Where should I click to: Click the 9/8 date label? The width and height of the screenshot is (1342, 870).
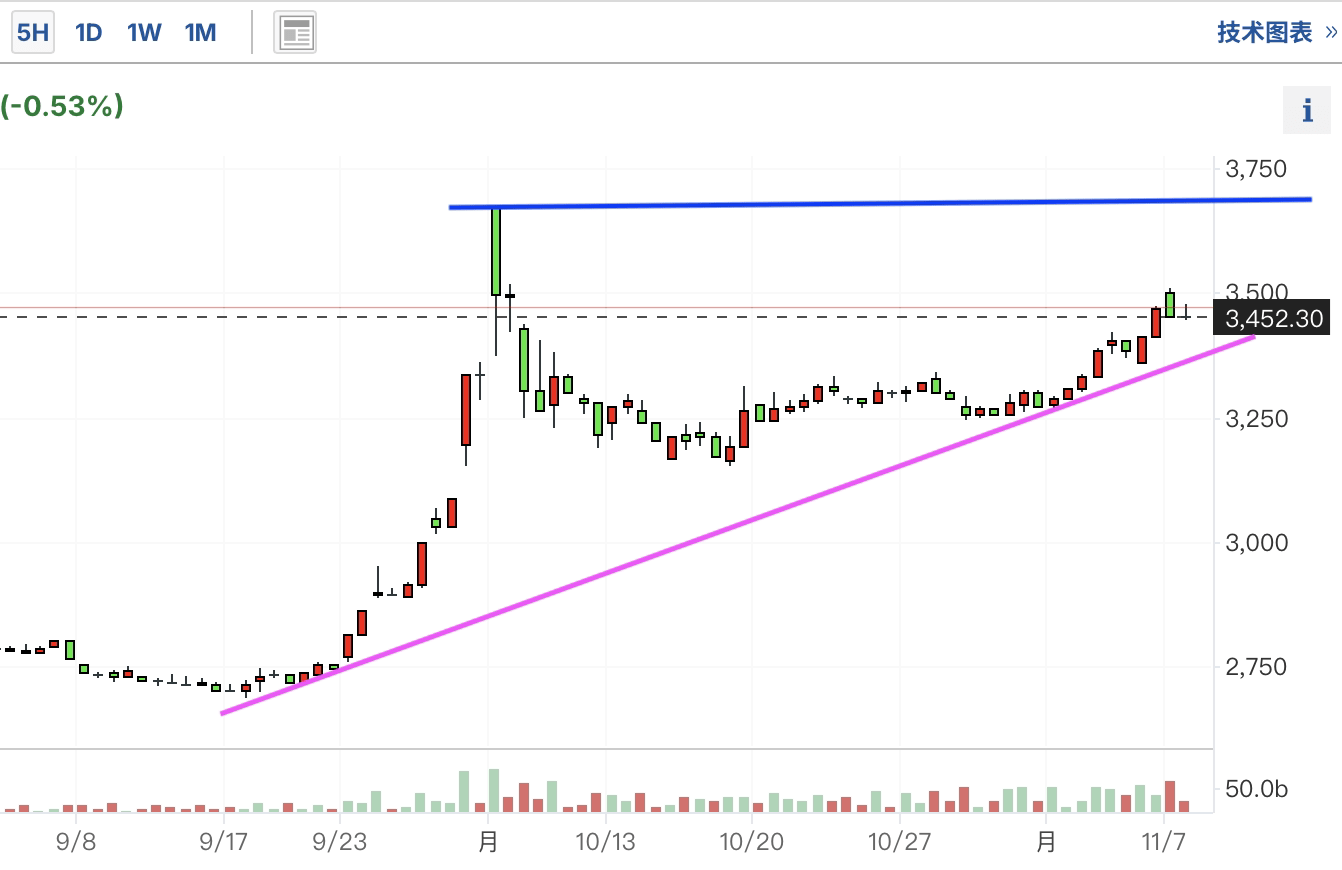tap(76, 842)
